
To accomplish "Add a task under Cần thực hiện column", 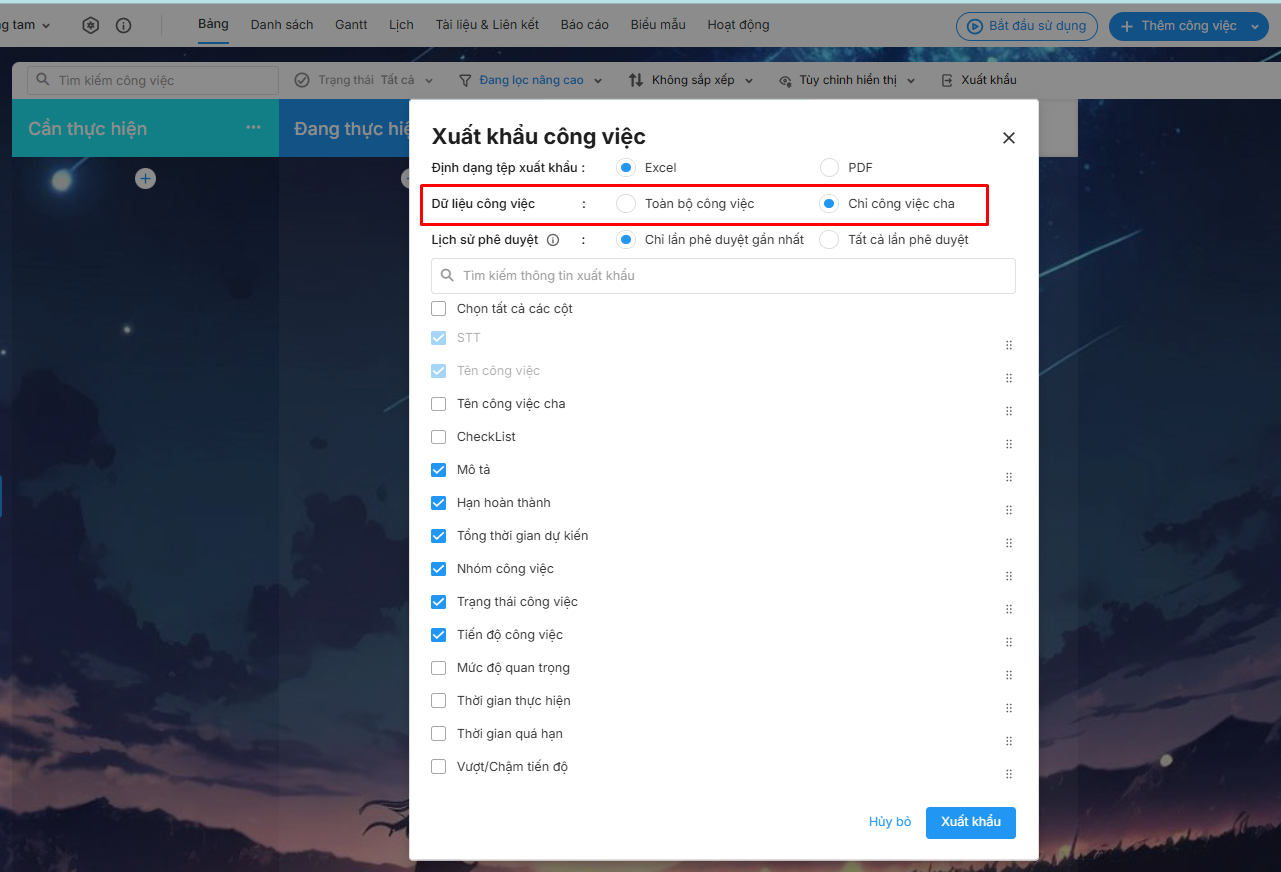I will [146, 179].
